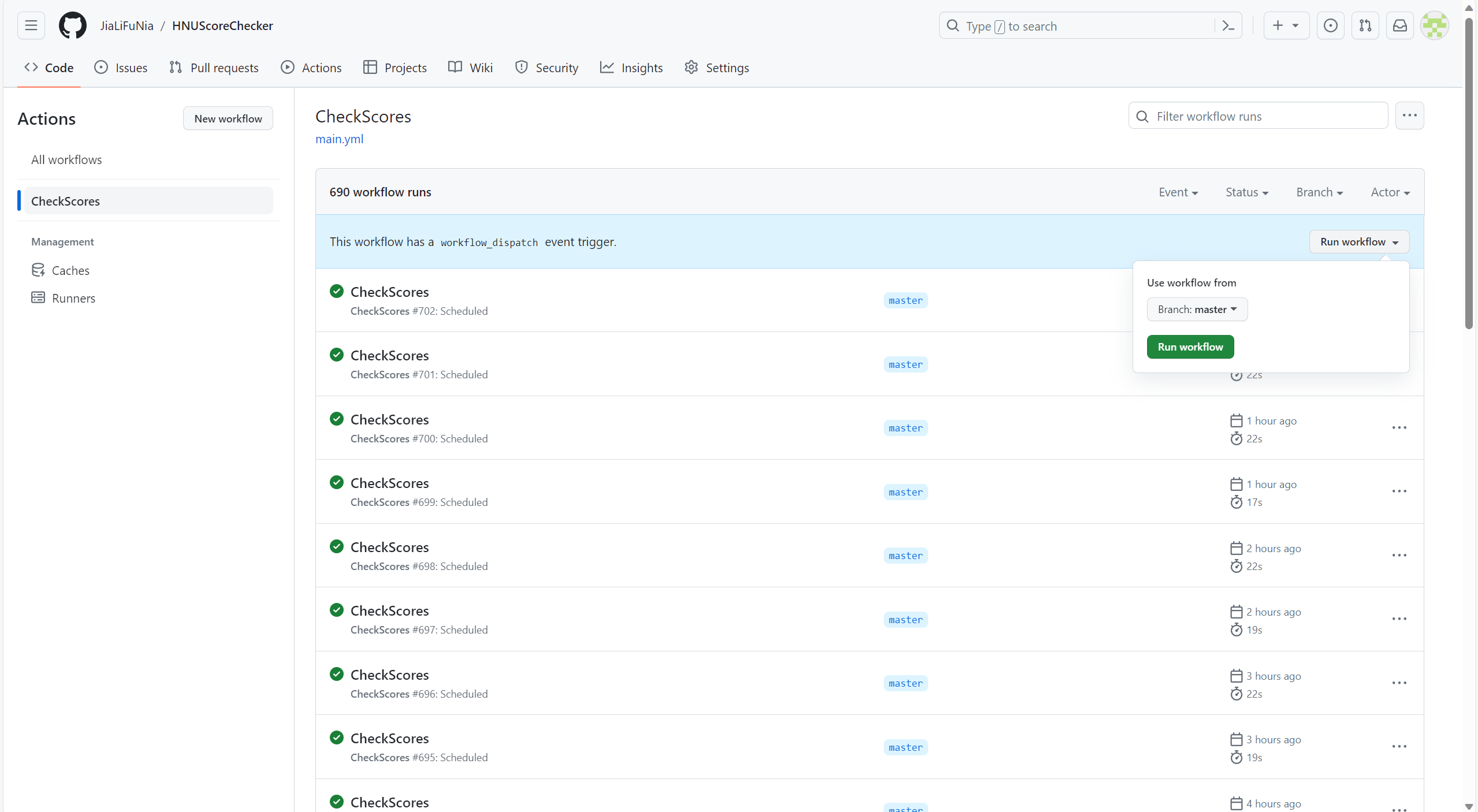Expand the Status filter dropdown
The height and width of the screenshot is (812, 1478).
pos(1247,192)
